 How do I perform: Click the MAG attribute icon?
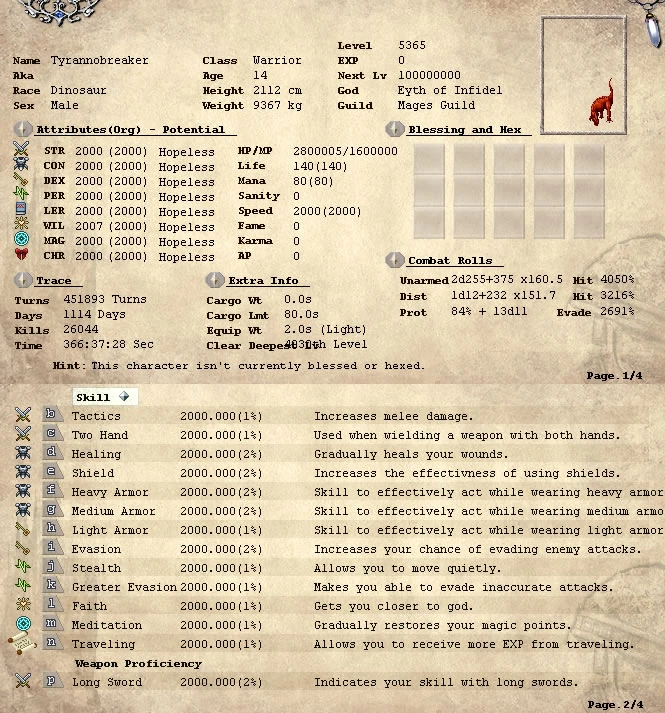pos(22,242)
